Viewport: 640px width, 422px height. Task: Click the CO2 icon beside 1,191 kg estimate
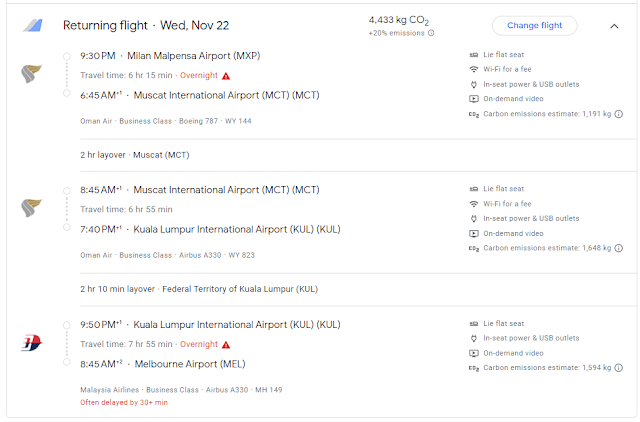pyautogui.click(x=474, y=114)
